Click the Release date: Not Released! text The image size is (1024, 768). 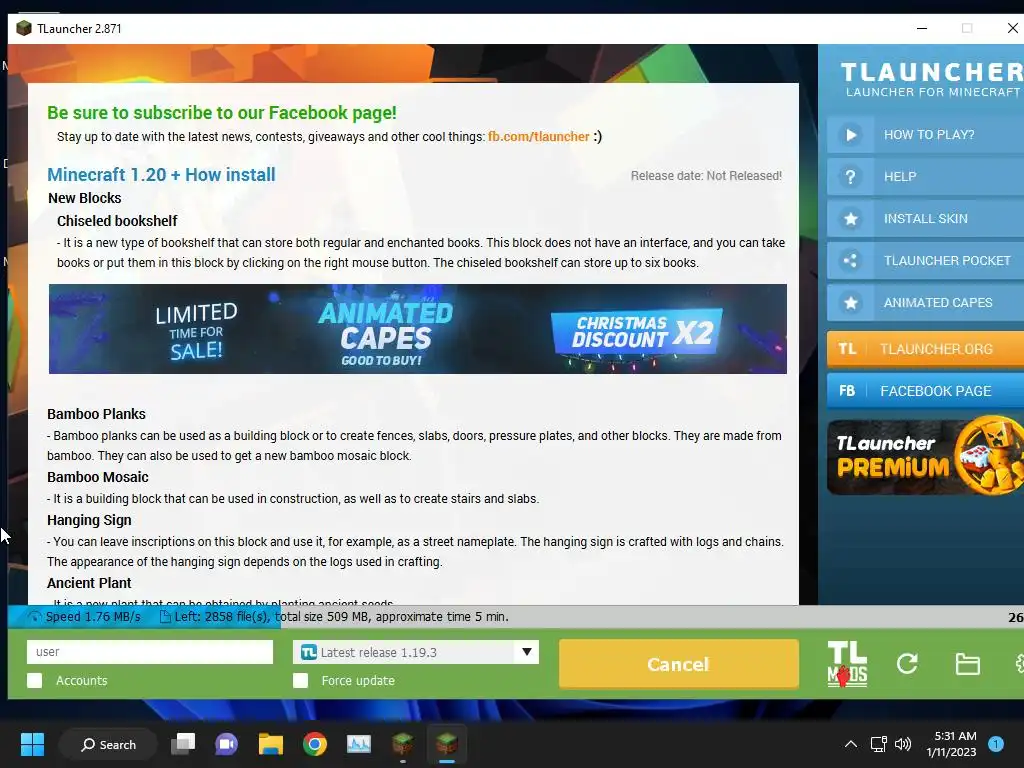(706, 176)
